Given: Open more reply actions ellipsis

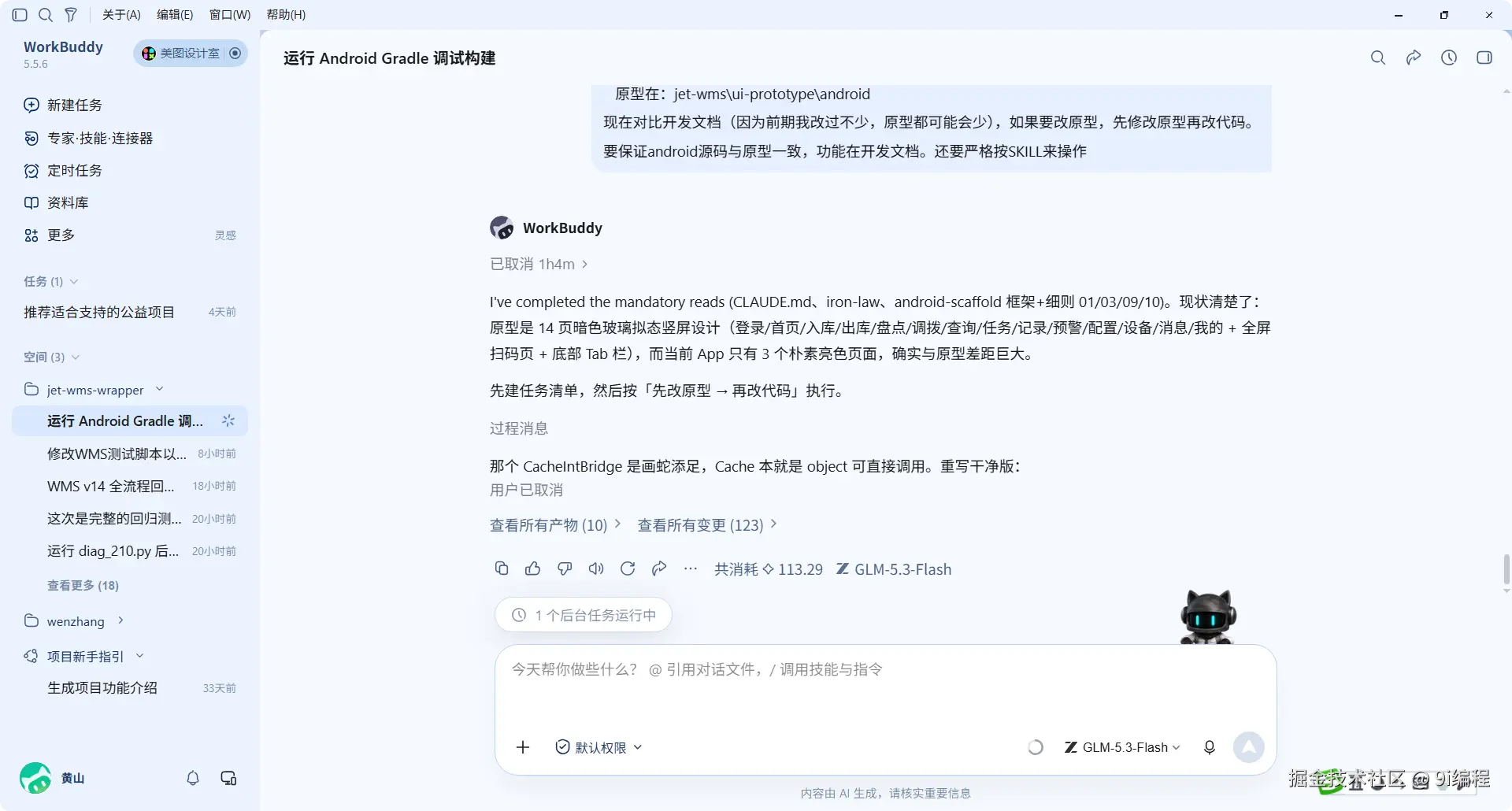Looking at the screenshot, I should coord(691,568).
